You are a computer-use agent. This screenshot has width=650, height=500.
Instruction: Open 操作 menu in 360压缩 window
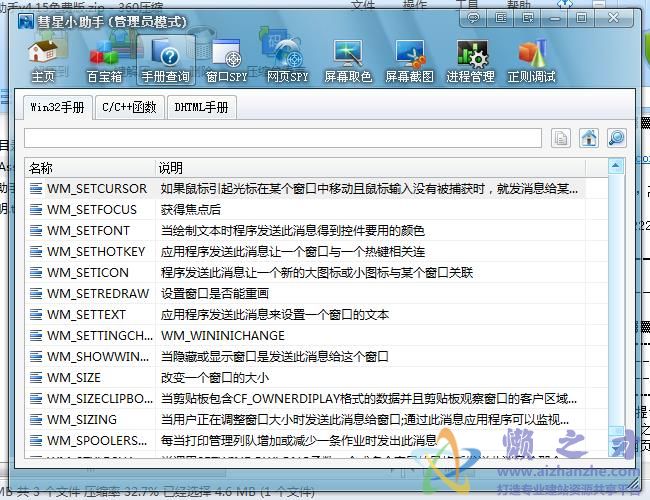[x=415, y=5]
